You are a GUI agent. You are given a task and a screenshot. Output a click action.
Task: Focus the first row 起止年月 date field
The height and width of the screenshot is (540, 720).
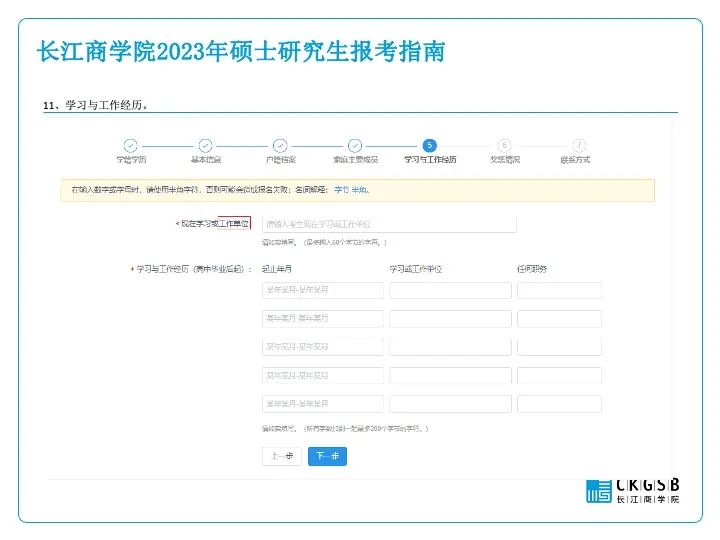tap(323, 290)
